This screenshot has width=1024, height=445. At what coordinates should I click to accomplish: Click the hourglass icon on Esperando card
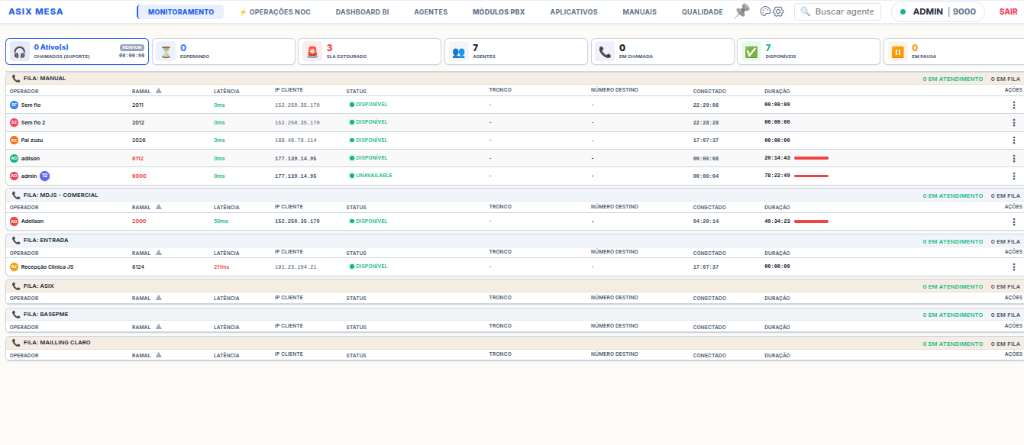coord(166,52)
